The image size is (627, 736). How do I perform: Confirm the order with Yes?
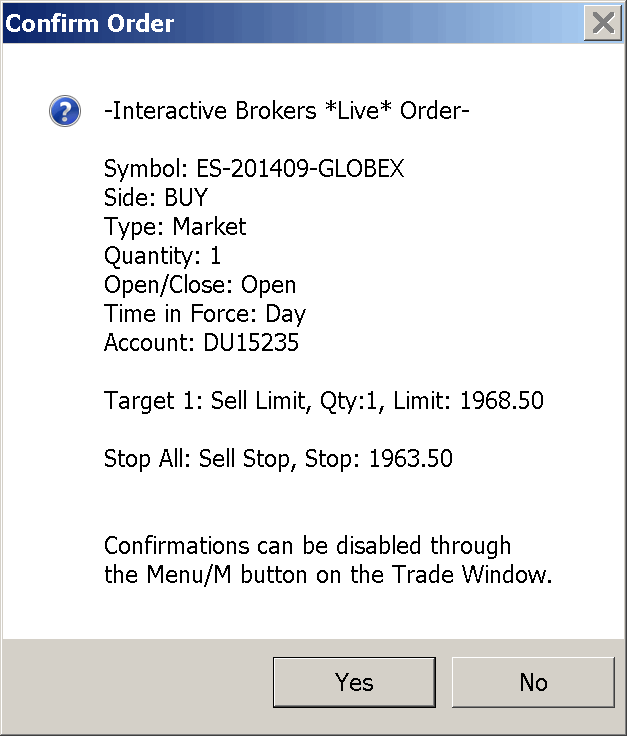coord(354,682)
